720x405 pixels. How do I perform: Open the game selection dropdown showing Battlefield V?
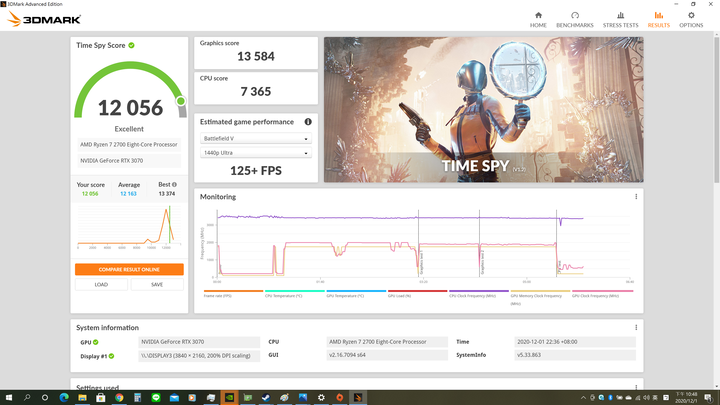tap(256, 138)
